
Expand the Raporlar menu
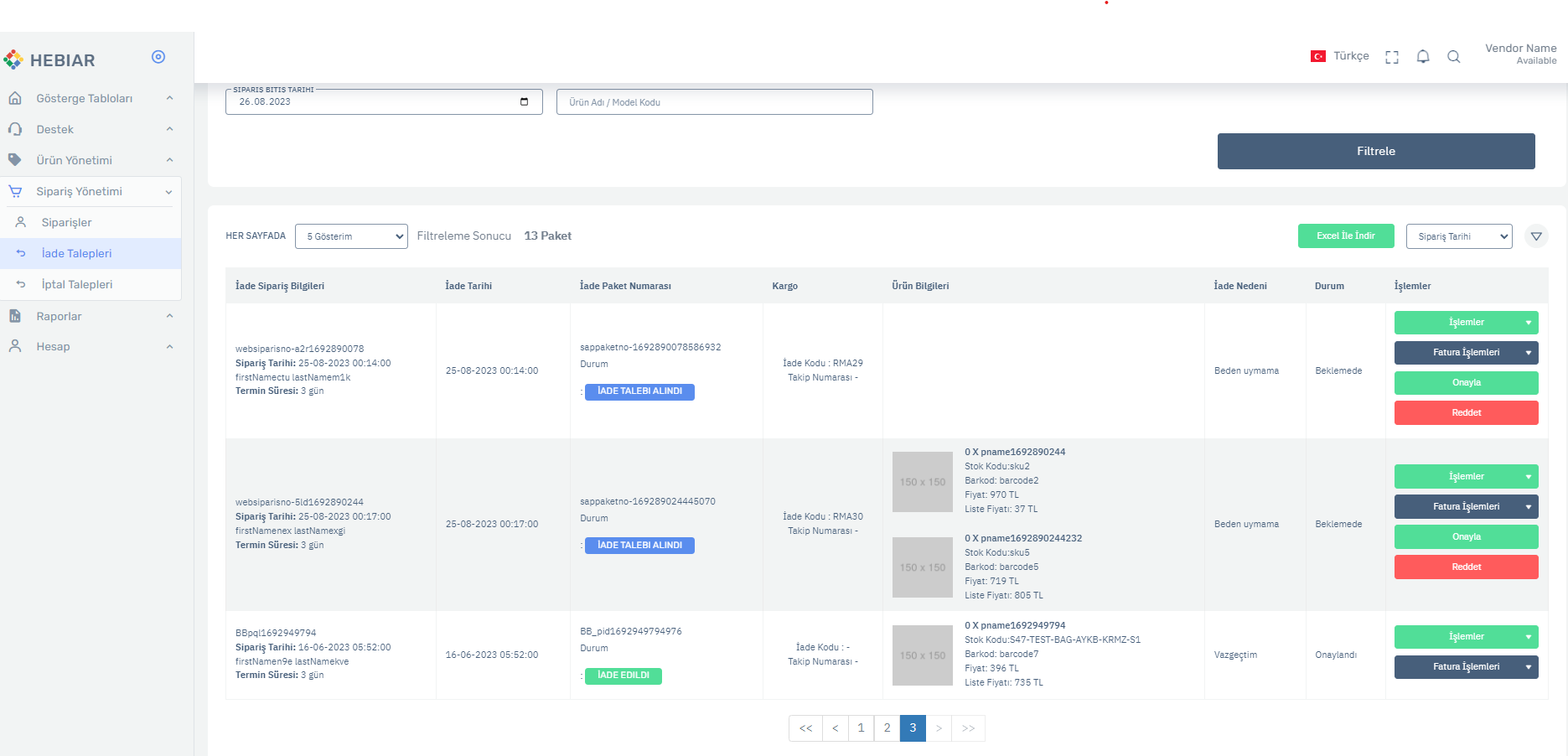pyautogui.click(x=169, y=316)
